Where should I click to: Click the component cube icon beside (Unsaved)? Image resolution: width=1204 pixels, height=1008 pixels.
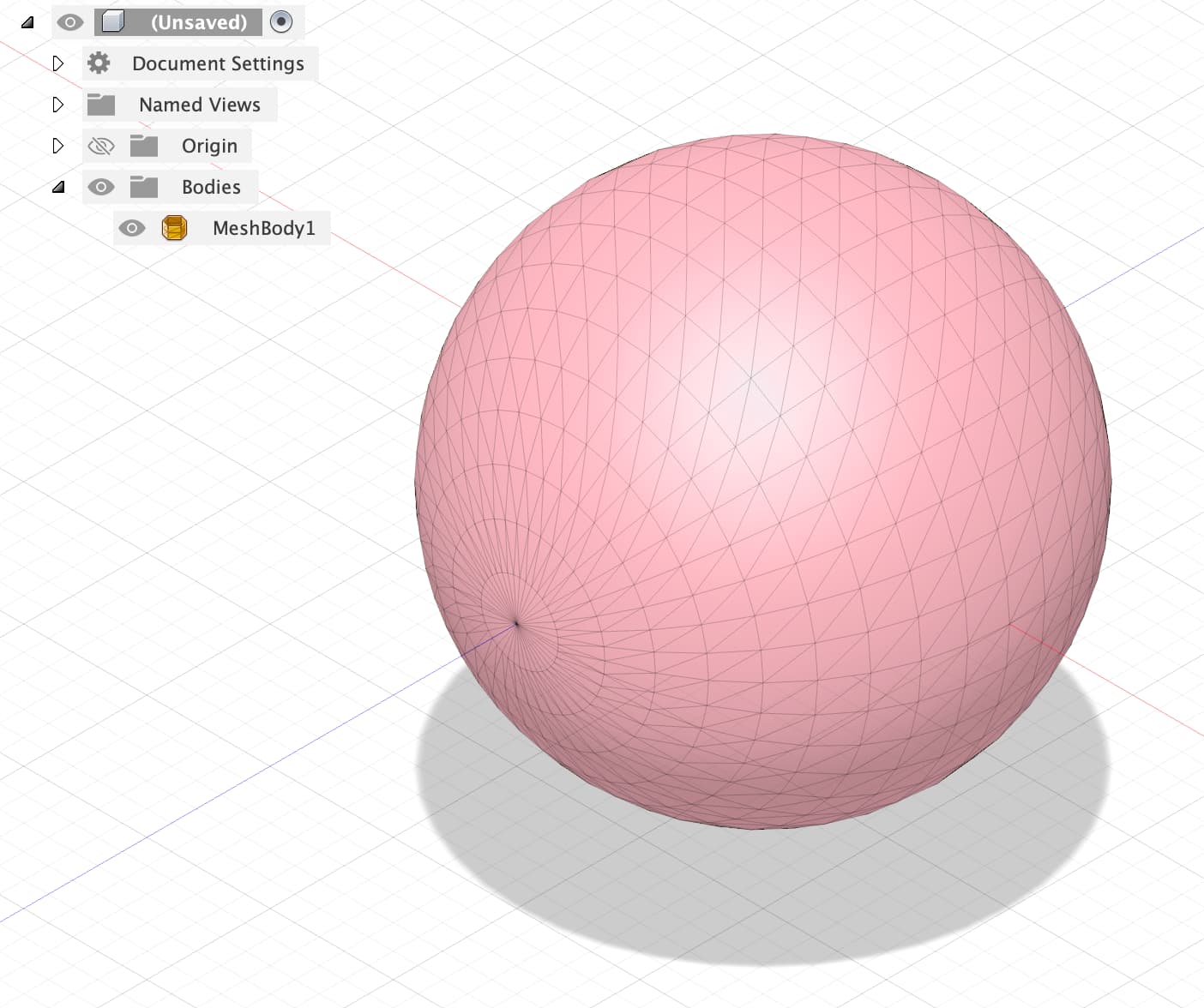pyautogui.click(x=113, y=21)
